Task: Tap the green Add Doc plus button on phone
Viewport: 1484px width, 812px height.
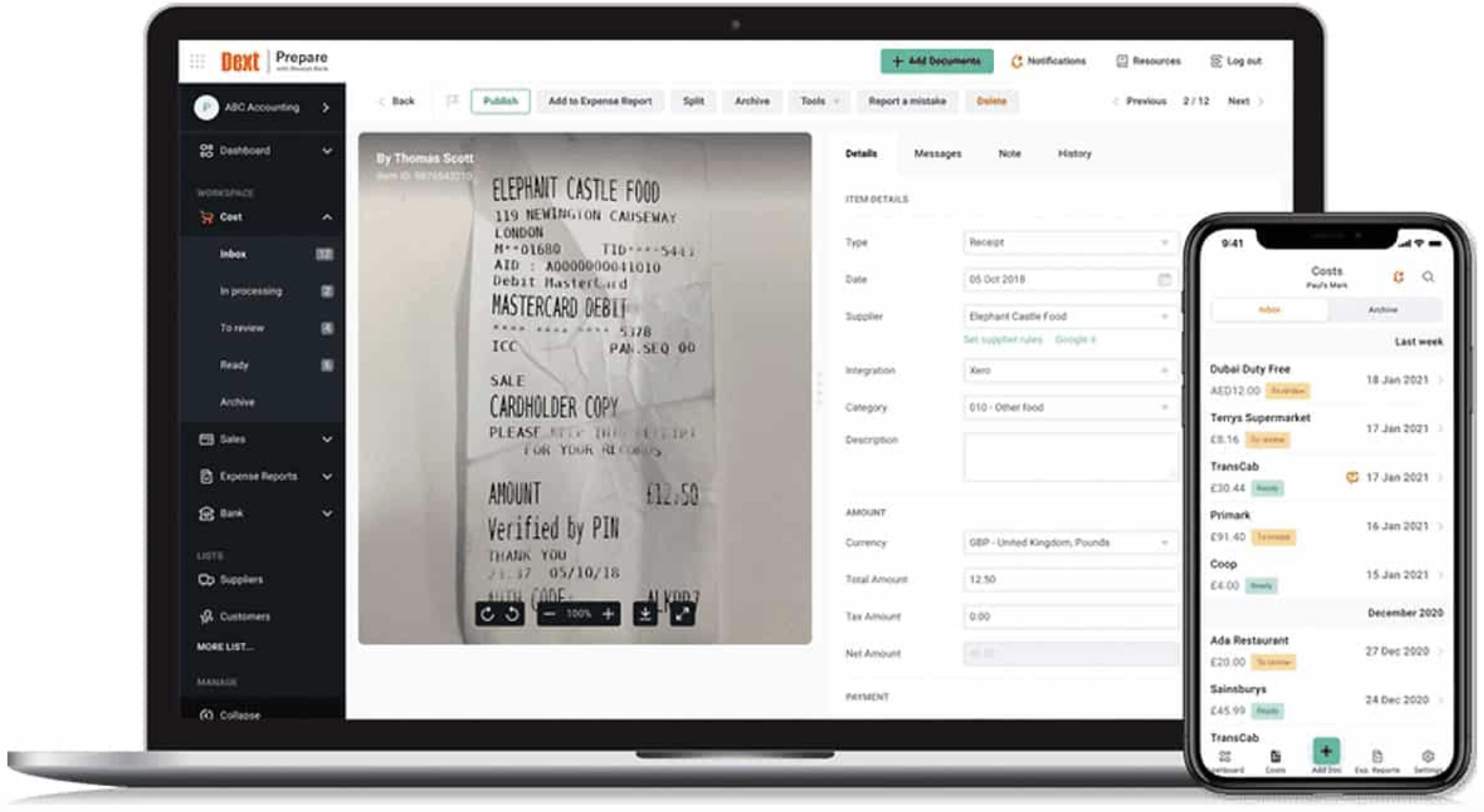Action: pyautogui.click(x=1326, y=752)
